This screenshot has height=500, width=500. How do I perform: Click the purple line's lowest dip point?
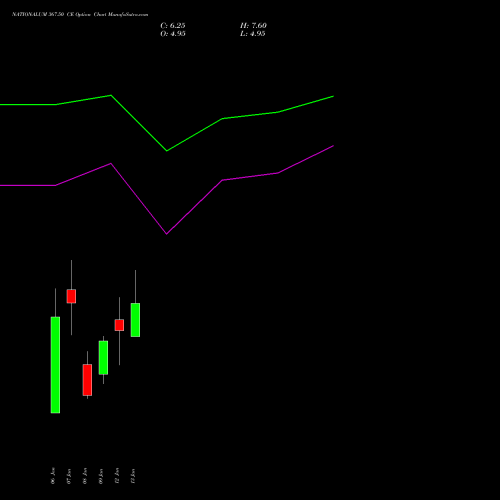[167, 234]
